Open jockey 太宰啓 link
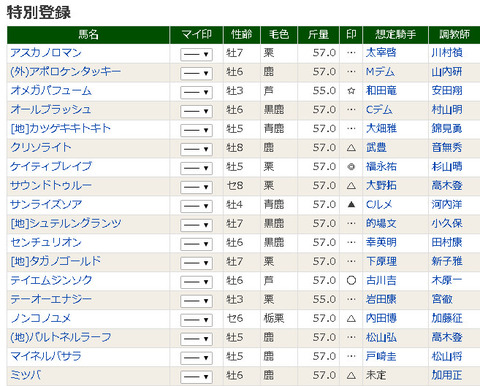Viewport: 480px width, 386px height. (381, 53)
